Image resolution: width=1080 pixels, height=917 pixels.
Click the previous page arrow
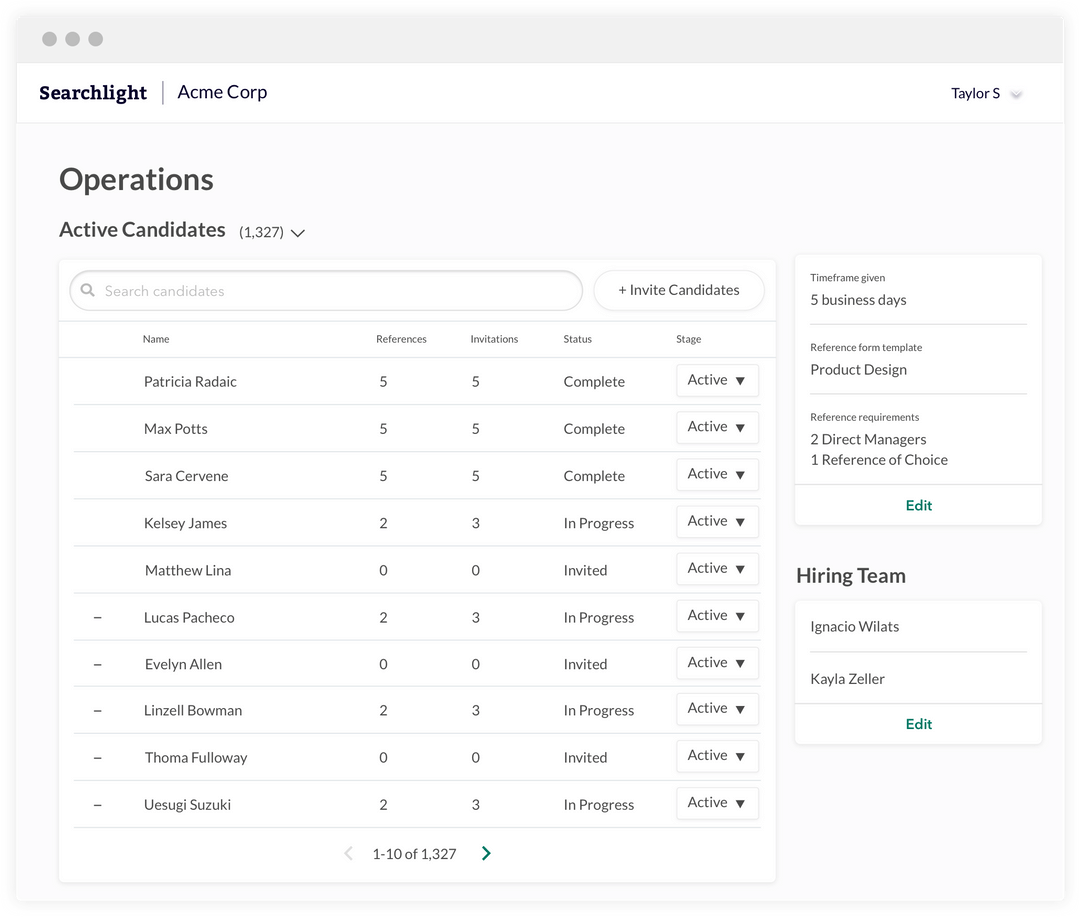click(x=348, y=853)
